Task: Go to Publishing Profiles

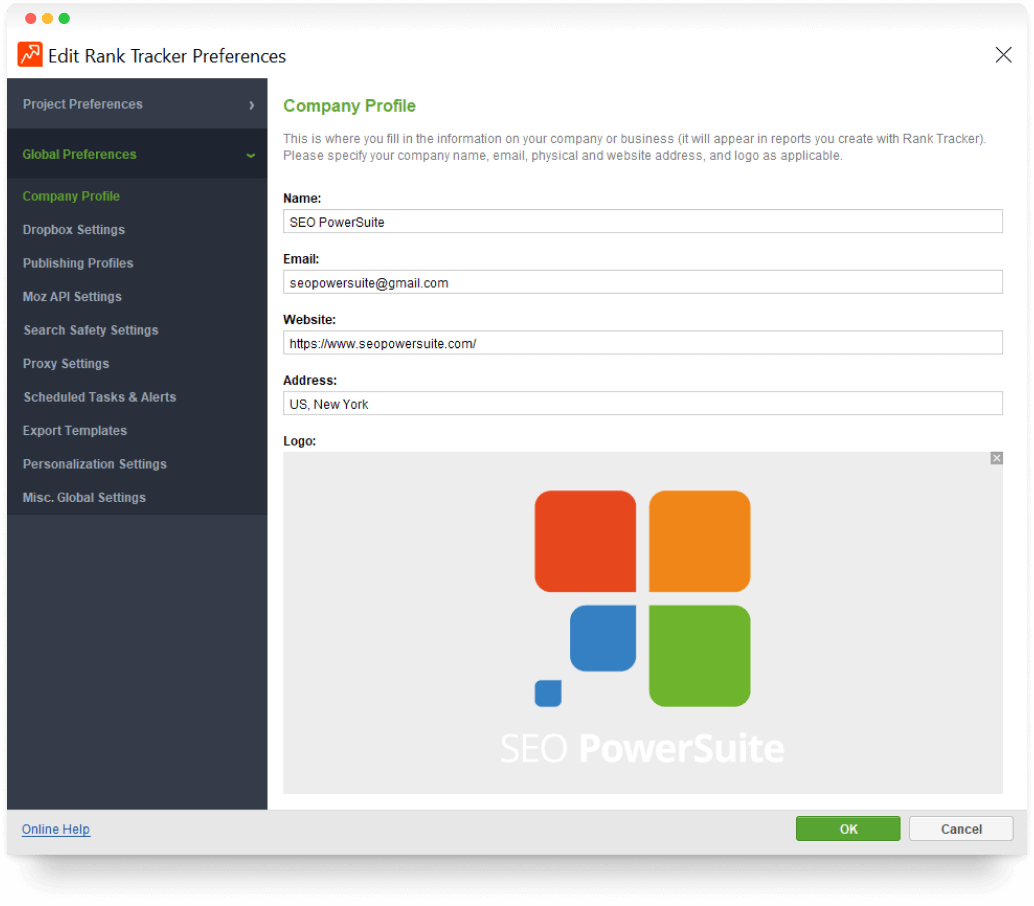Action: 78,263
